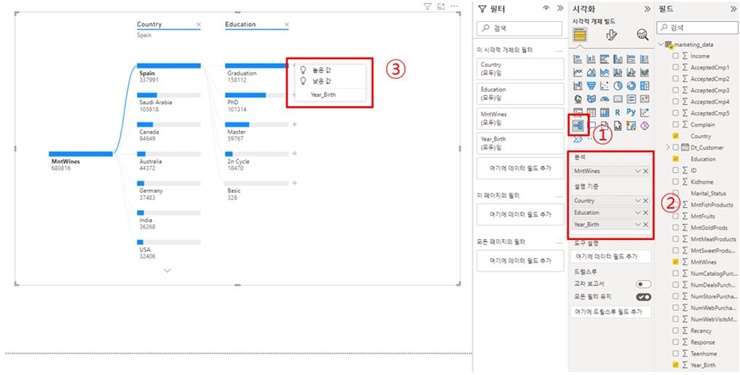
Task: Click the focus mode icon on visual
Action: pos(441,6)
